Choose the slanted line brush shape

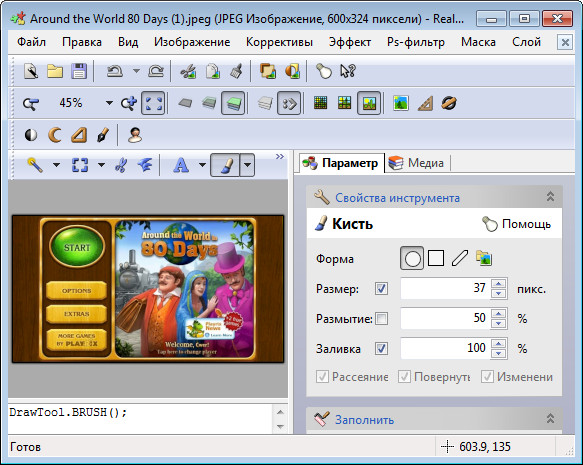[x=460, y=258]
